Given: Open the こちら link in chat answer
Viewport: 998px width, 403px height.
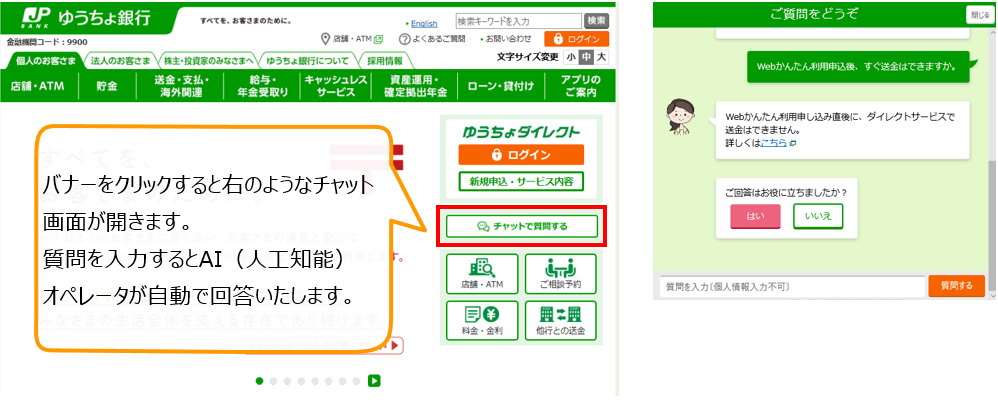Looking at the screenshot, I should coord(773,143).
